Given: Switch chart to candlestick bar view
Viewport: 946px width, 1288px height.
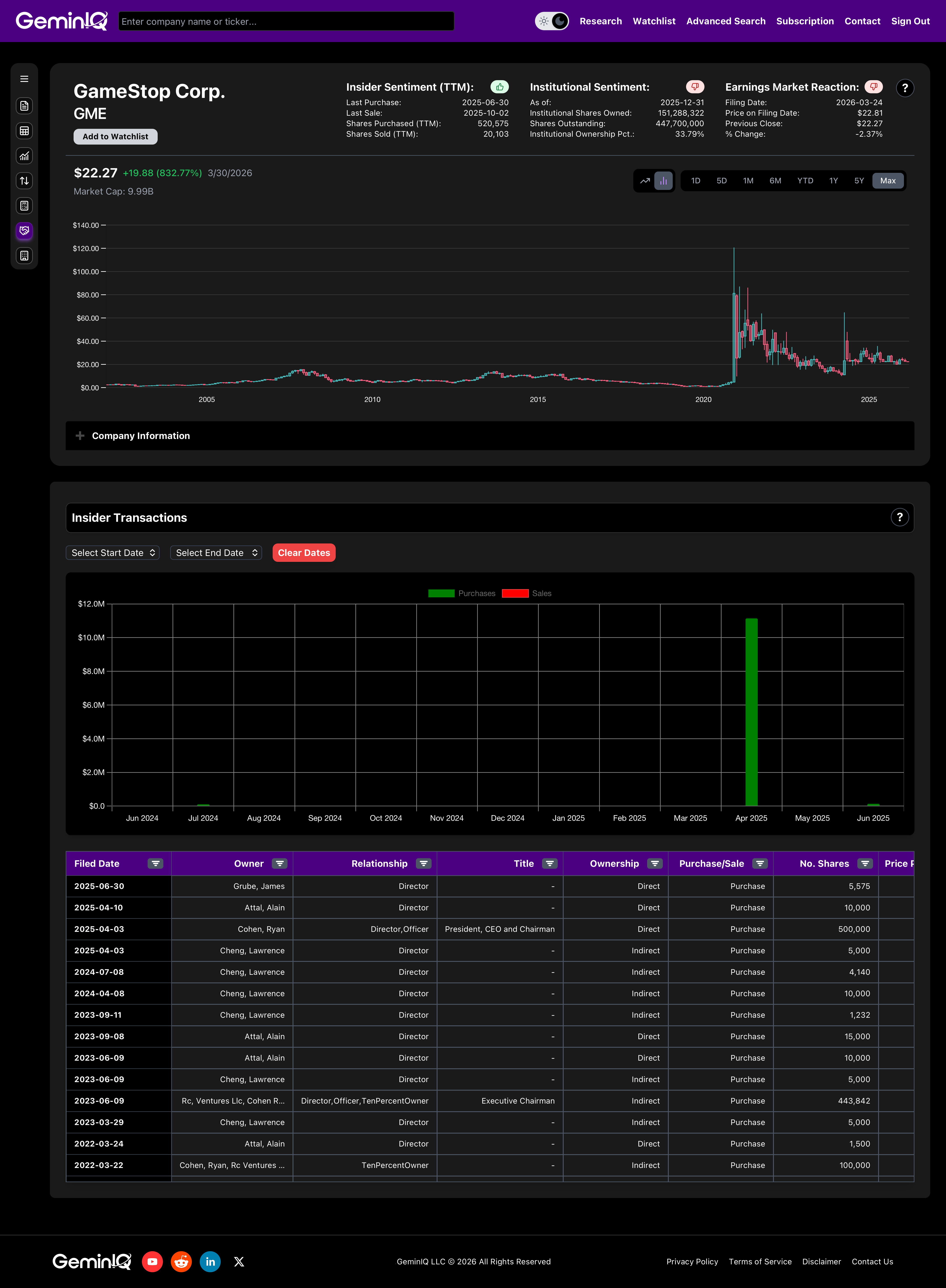Looking at the screenshot, I should click(x=663, y=181).
